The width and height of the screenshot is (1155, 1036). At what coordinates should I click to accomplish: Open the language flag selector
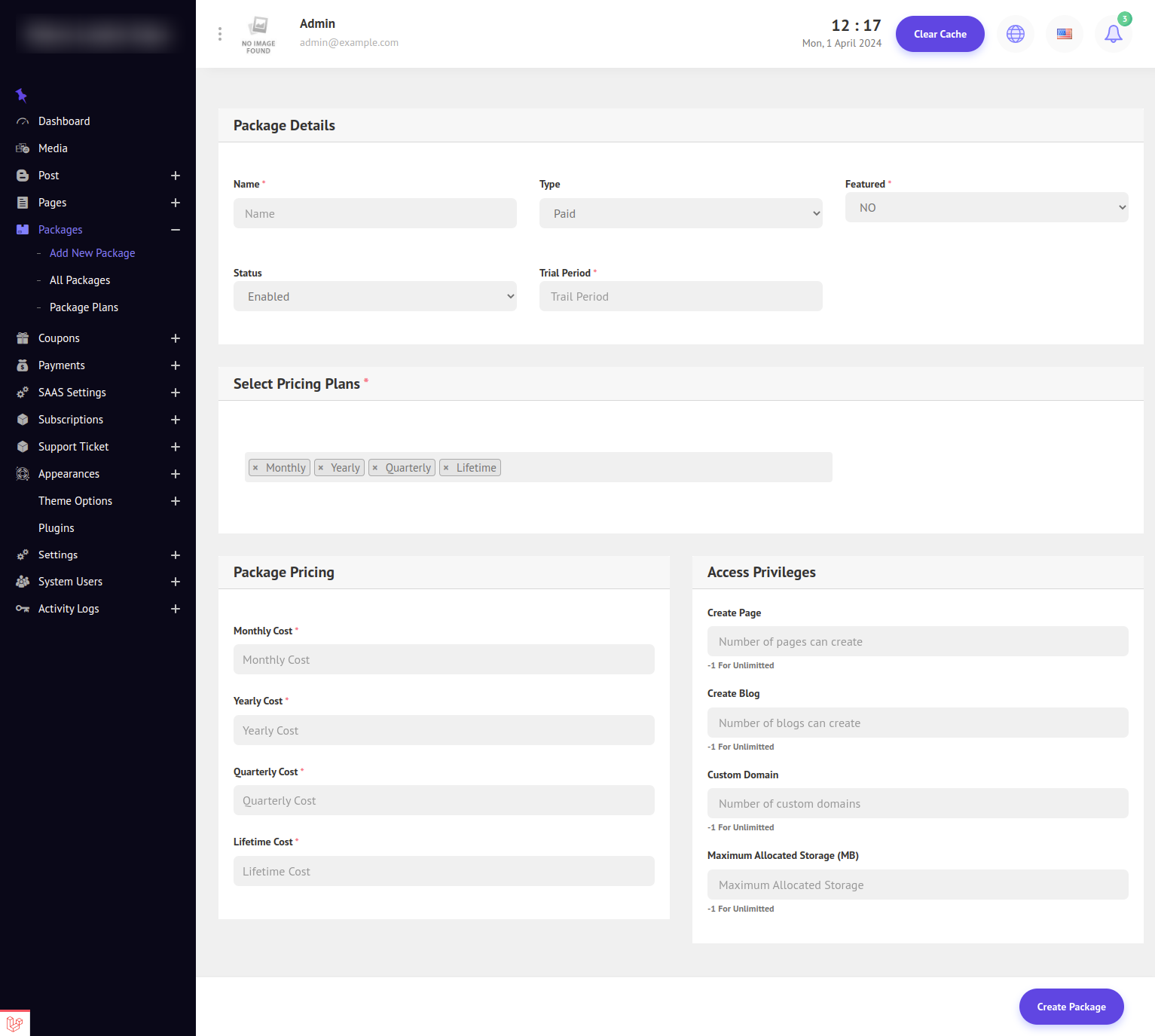pyautogui.click(x=1064, y=34)
